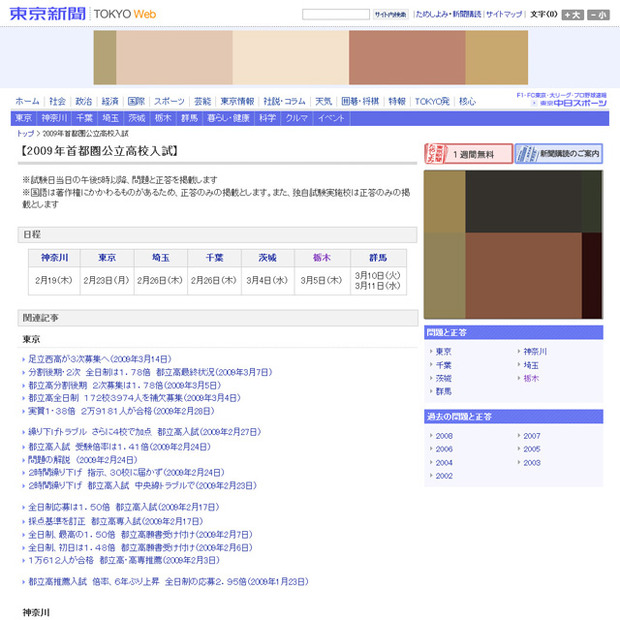Increase text size with the +大 button

coord(572,15)
